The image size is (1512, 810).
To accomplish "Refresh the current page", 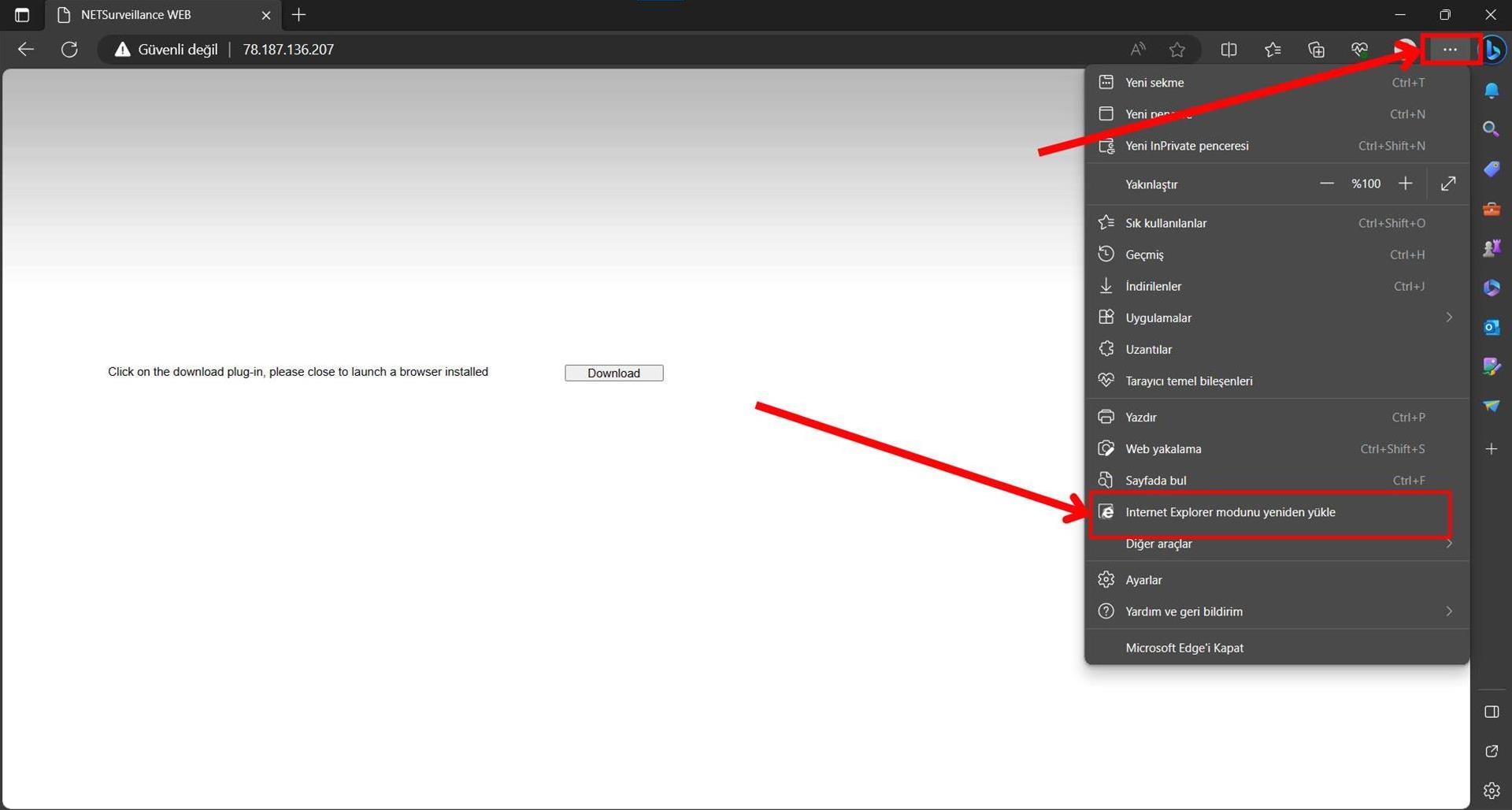I will [69, 50].
